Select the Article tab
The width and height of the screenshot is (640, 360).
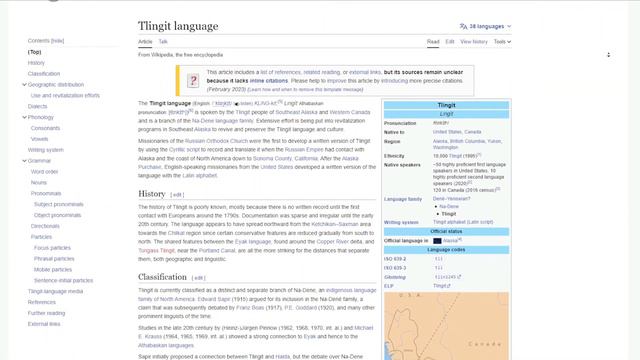coord(145,42)
